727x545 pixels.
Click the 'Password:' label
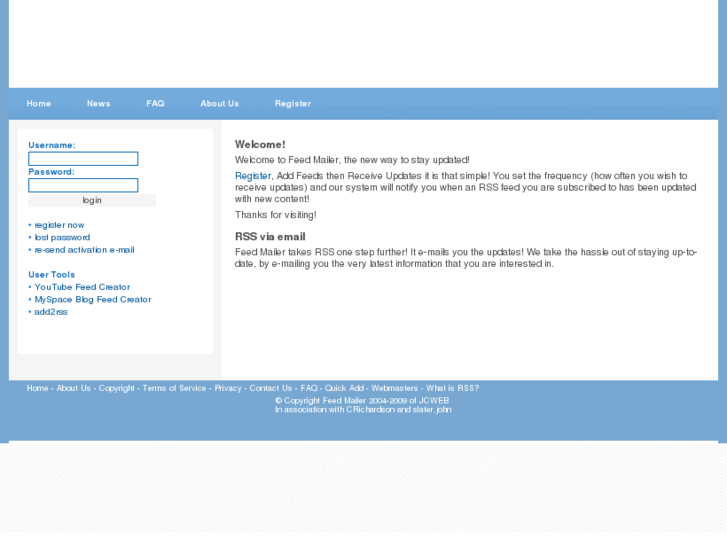51,172
